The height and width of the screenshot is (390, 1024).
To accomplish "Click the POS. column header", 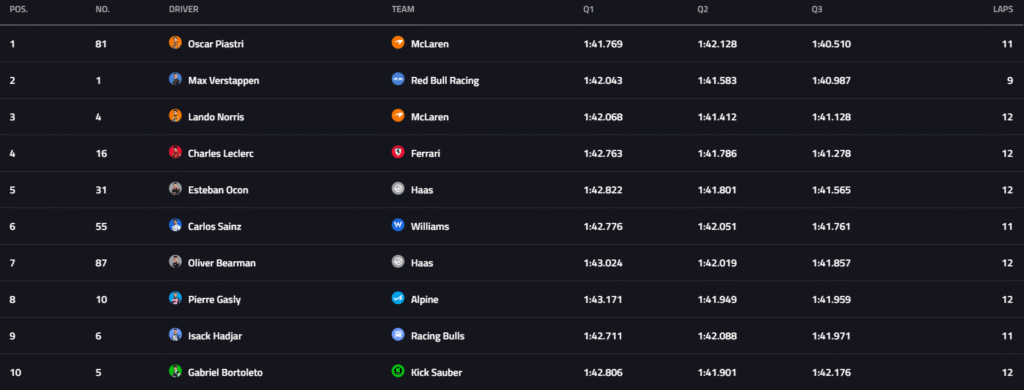I will tap(18, 10).
